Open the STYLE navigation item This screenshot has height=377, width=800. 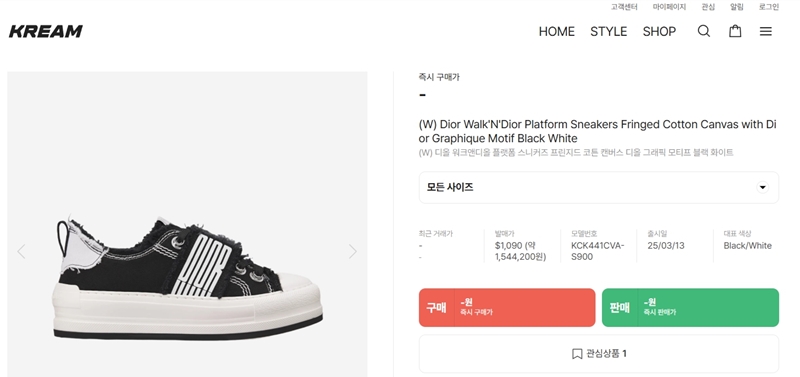click(608, 32)
